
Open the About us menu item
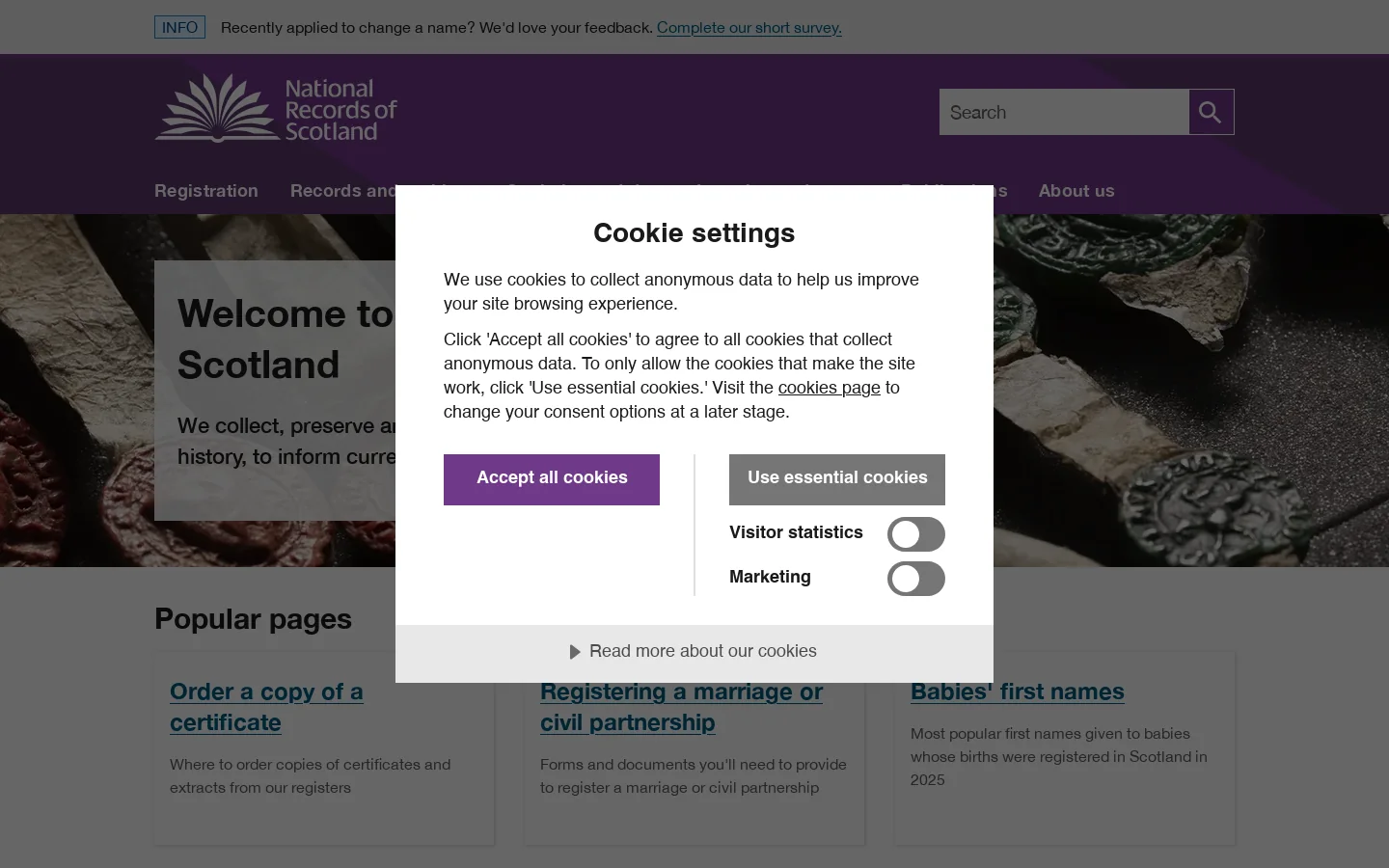(1076, 191)
